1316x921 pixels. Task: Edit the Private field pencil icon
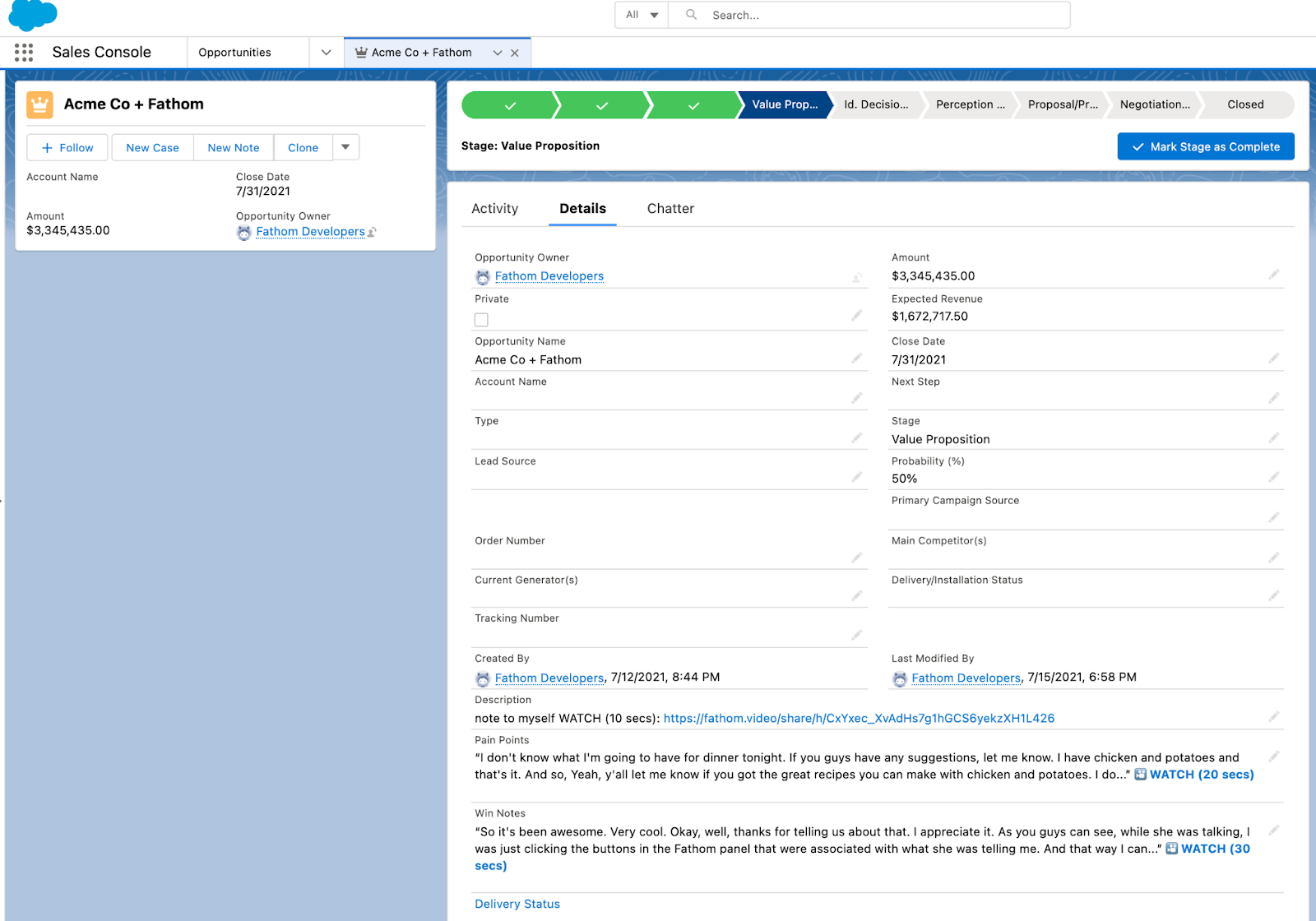(856, 316)
